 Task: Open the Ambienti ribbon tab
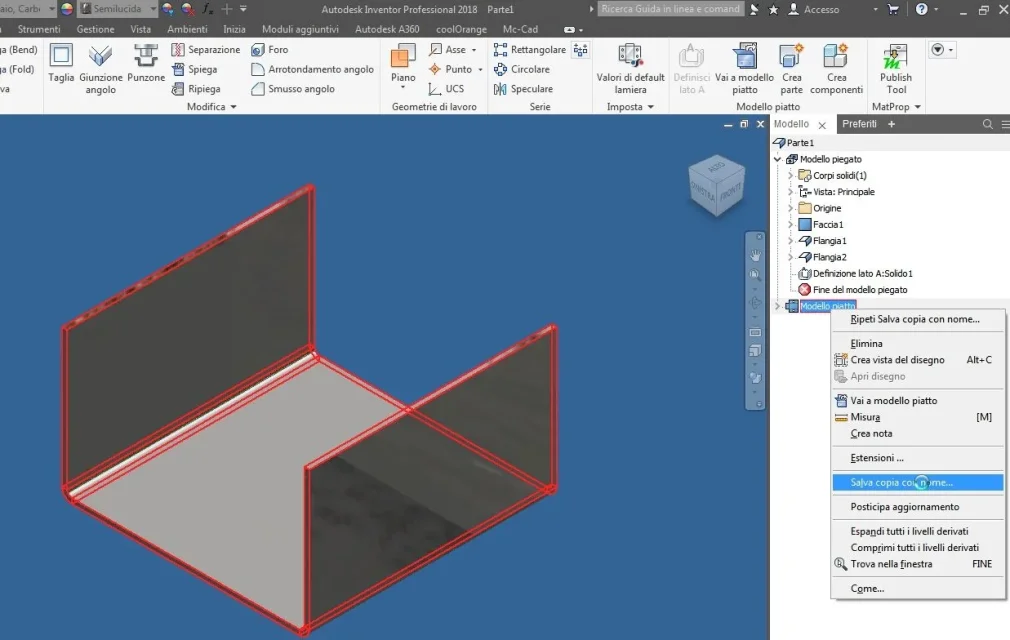tap(187, 29)
